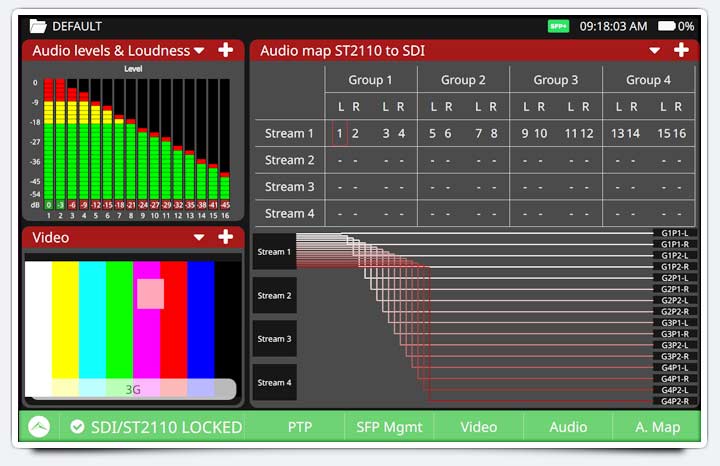Select the Group 1 column header
The width and height of the screenshot is (720, 466).
(371, 80)
